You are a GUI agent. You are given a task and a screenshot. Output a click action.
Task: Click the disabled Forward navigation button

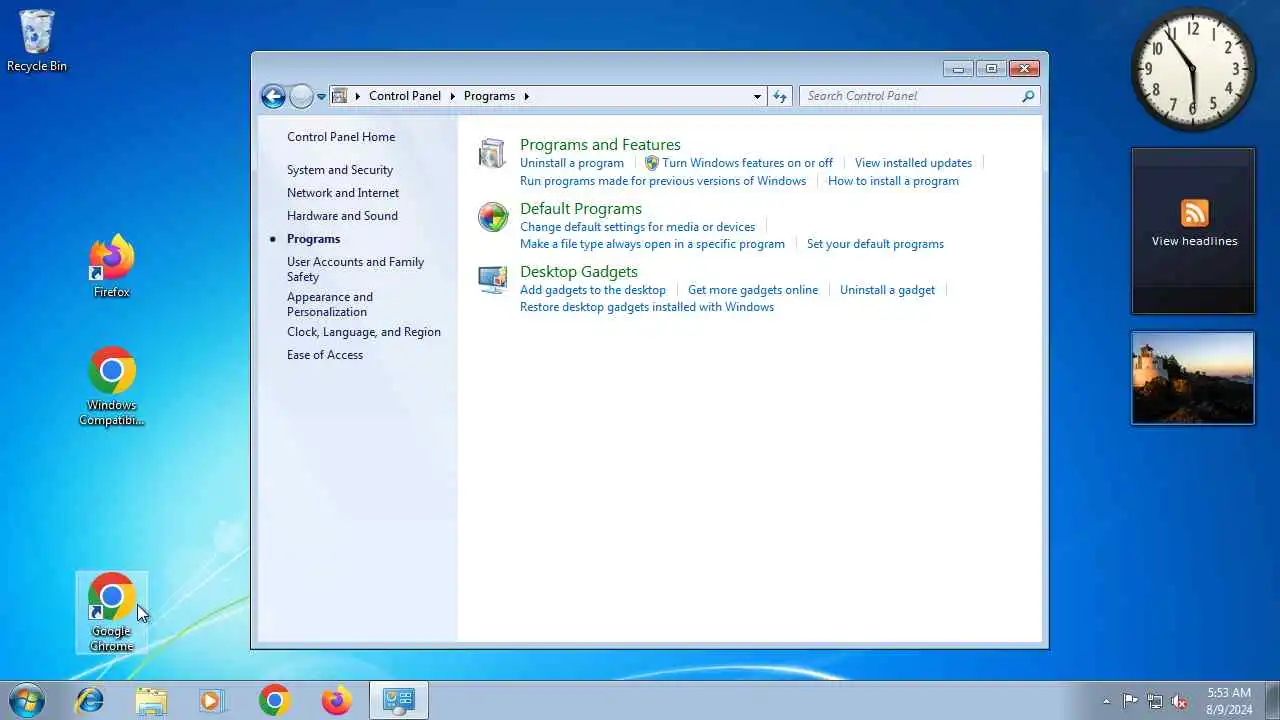point(301,96)
